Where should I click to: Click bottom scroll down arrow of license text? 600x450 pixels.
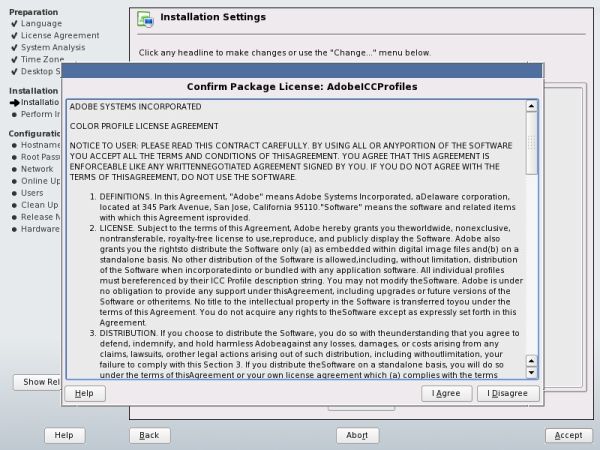(531, 372)
